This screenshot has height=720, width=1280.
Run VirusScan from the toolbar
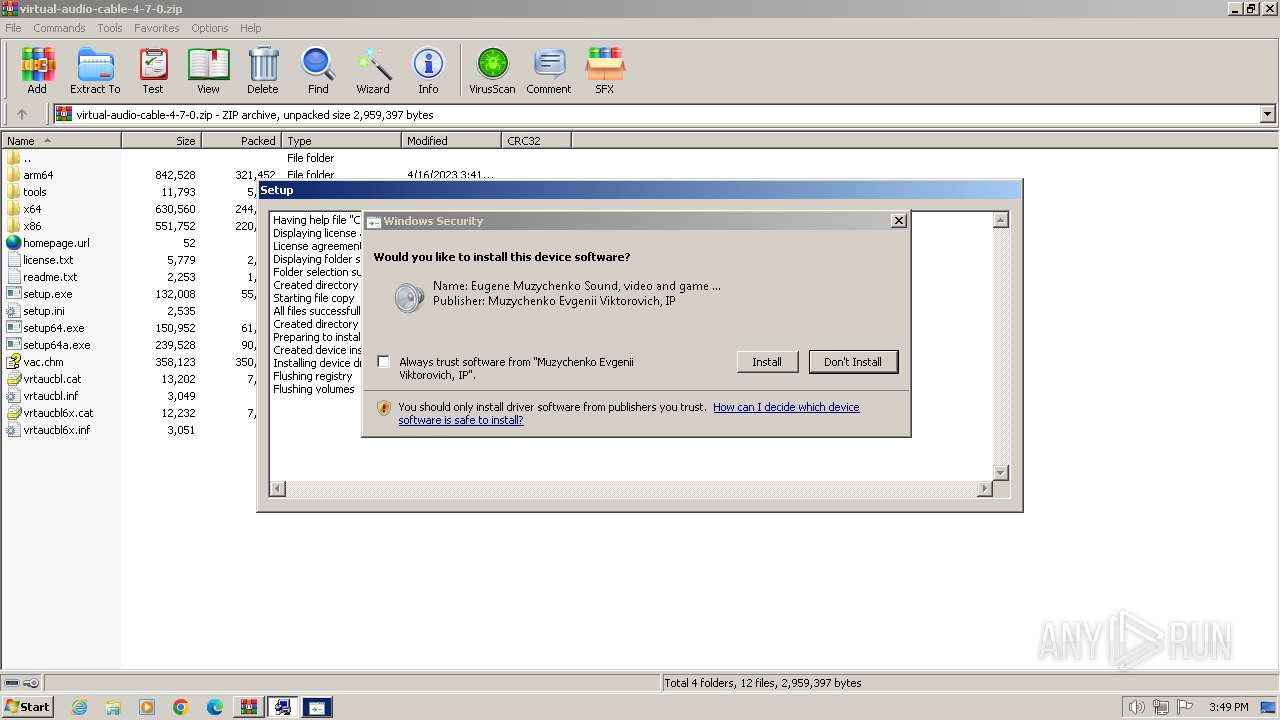[x=492, y=70]
